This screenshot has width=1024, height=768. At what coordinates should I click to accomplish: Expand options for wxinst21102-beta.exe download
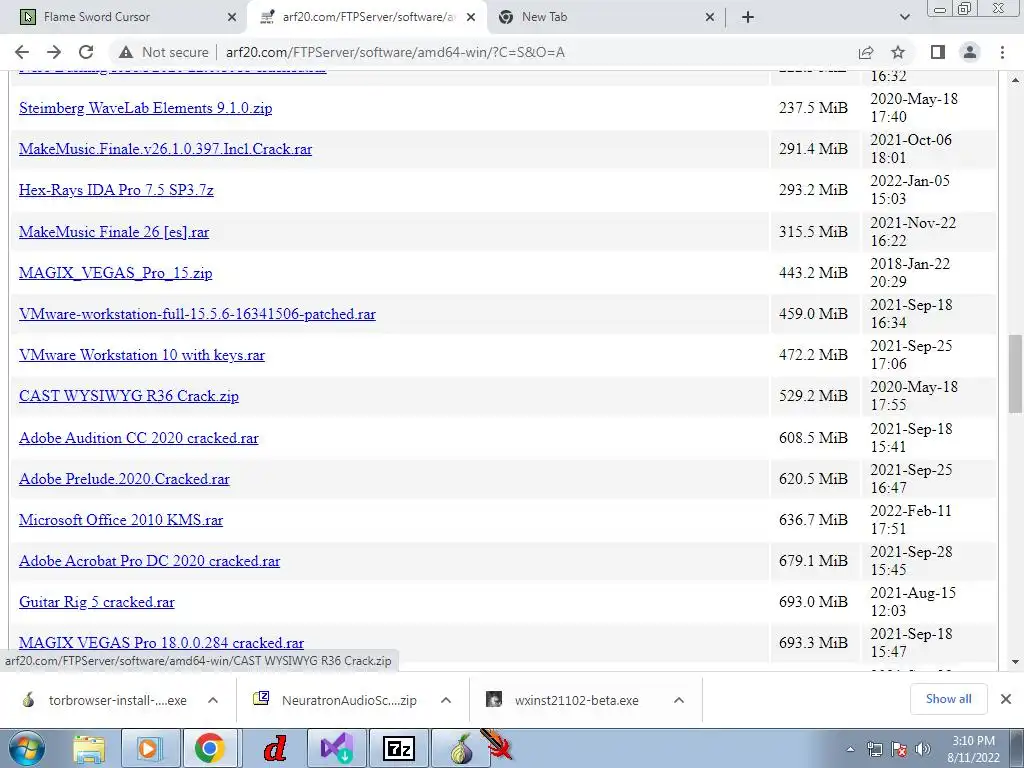pyautogui.click(x=679, y=700)
